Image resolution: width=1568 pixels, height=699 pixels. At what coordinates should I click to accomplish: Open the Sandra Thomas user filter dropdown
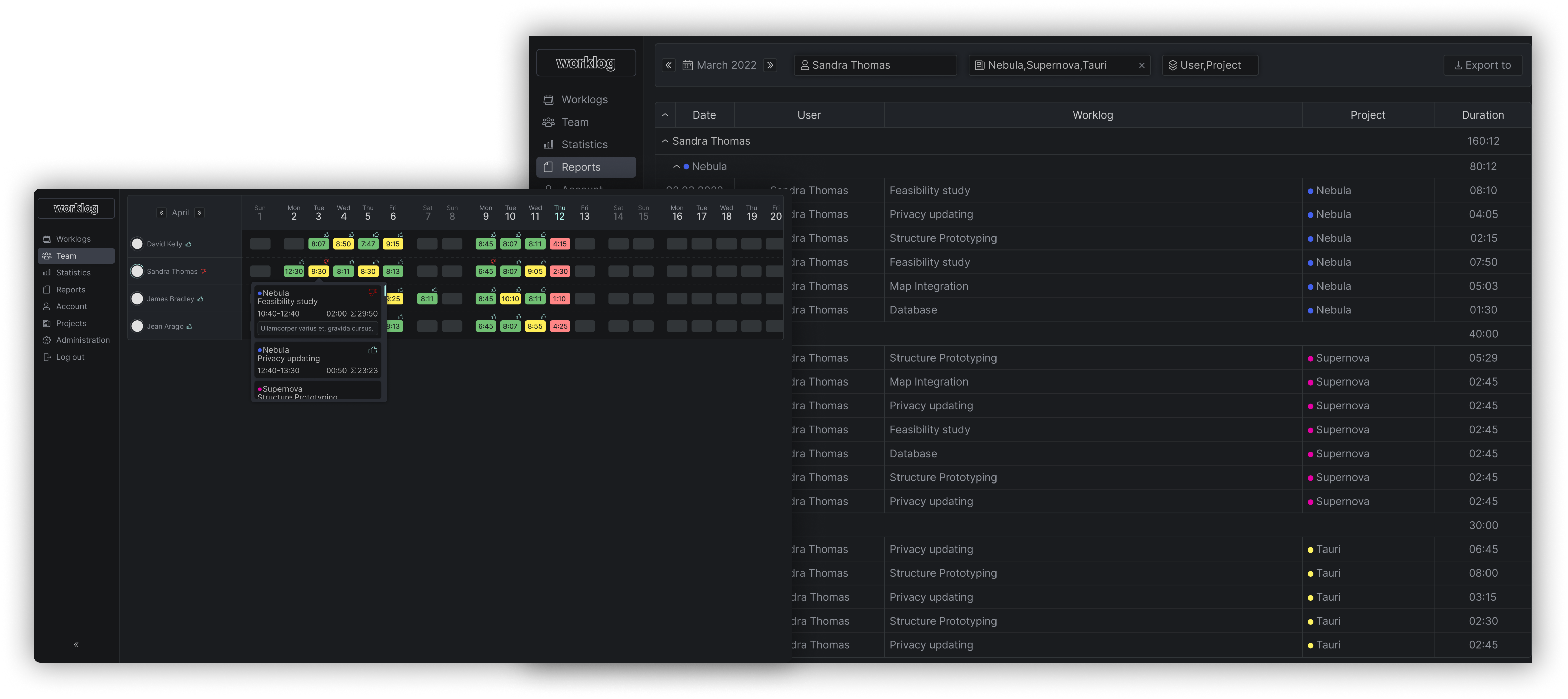coord(875,65)
